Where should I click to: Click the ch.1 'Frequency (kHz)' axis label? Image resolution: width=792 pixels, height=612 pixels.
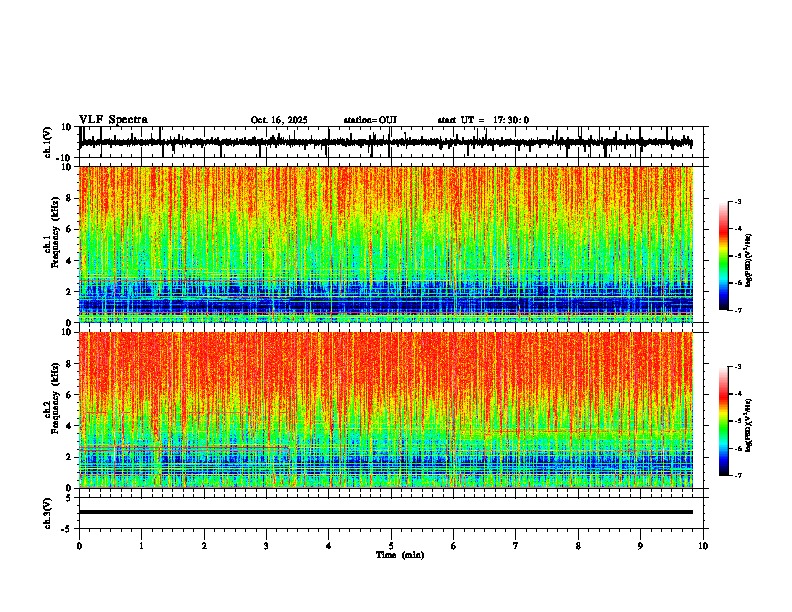54,233
